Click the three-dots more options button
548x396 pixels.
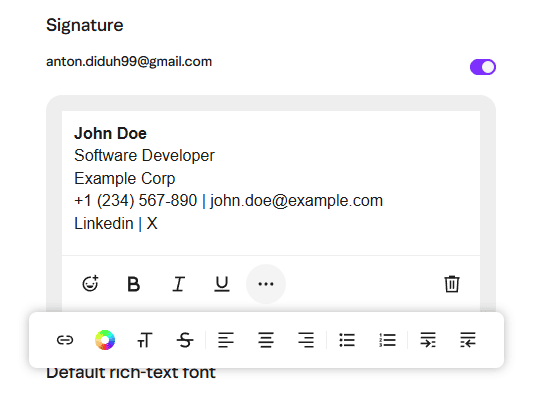[x=266, y=284]
